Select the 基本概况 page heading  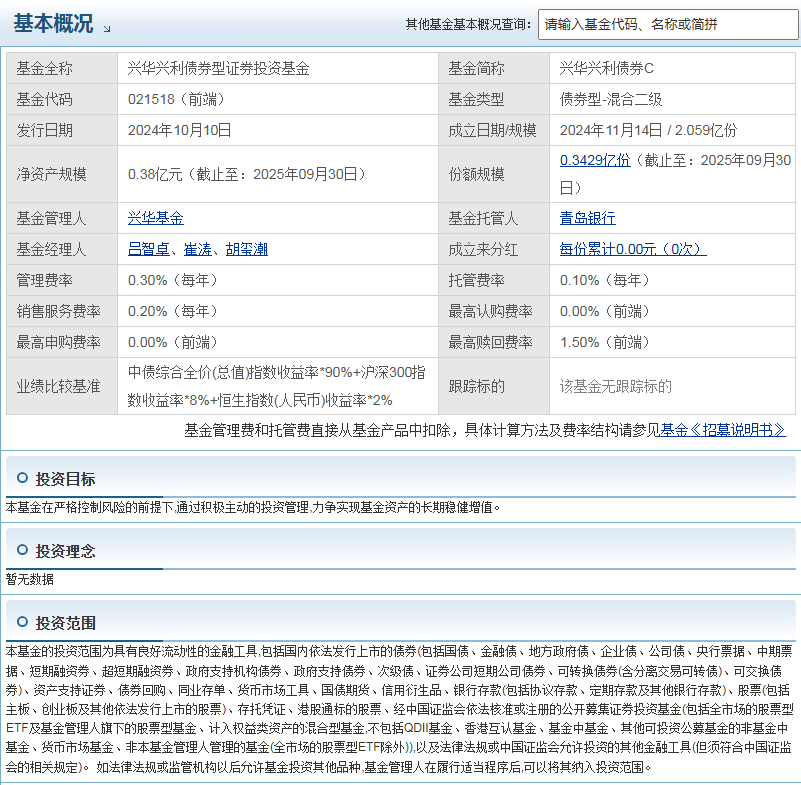pos(53,23)
